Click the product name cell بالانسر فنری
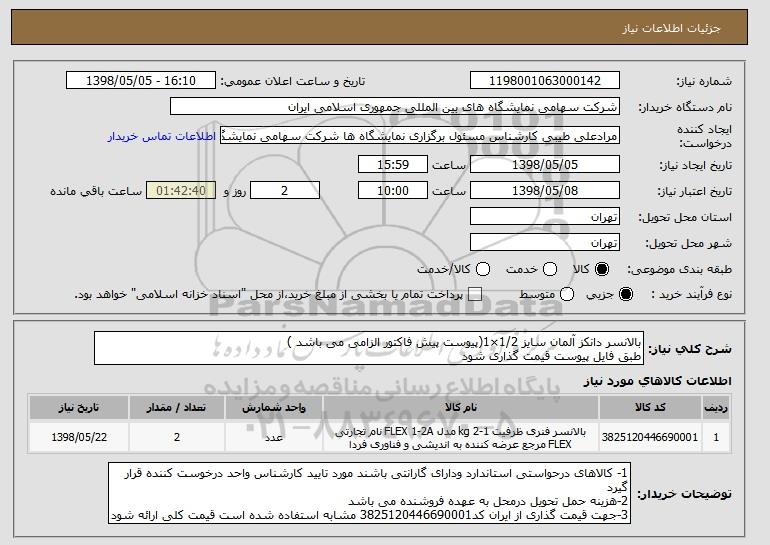 pyautogui.click(x=461, y=437)
